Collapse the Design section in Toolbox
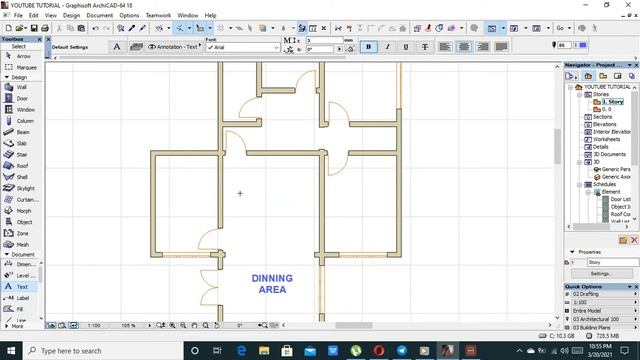This screenshot has width=640, height=360. 7,77
